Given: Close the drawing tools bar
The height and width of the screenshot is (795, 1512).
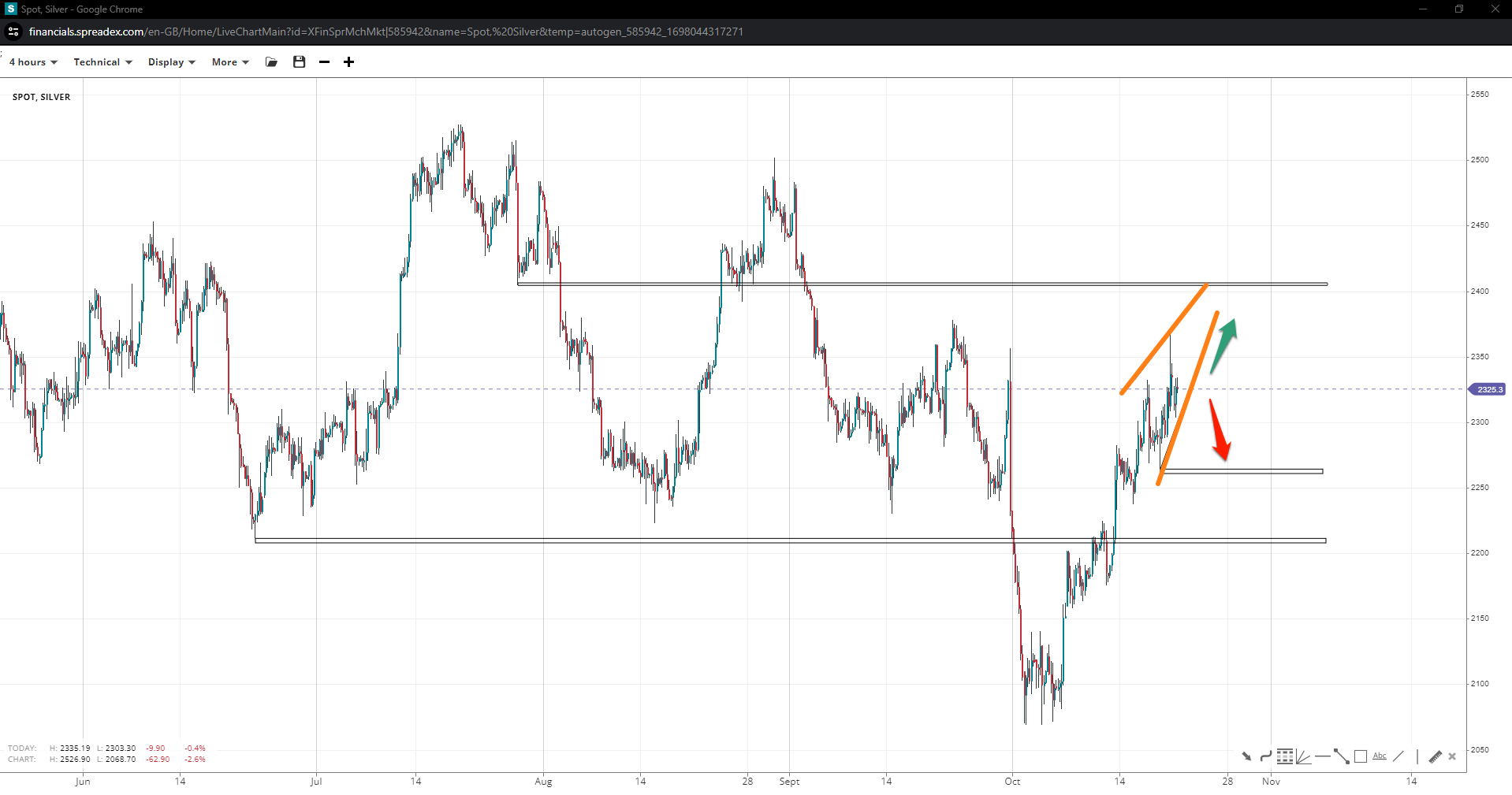Looking at the screenshot, I should click(1452, 756).
